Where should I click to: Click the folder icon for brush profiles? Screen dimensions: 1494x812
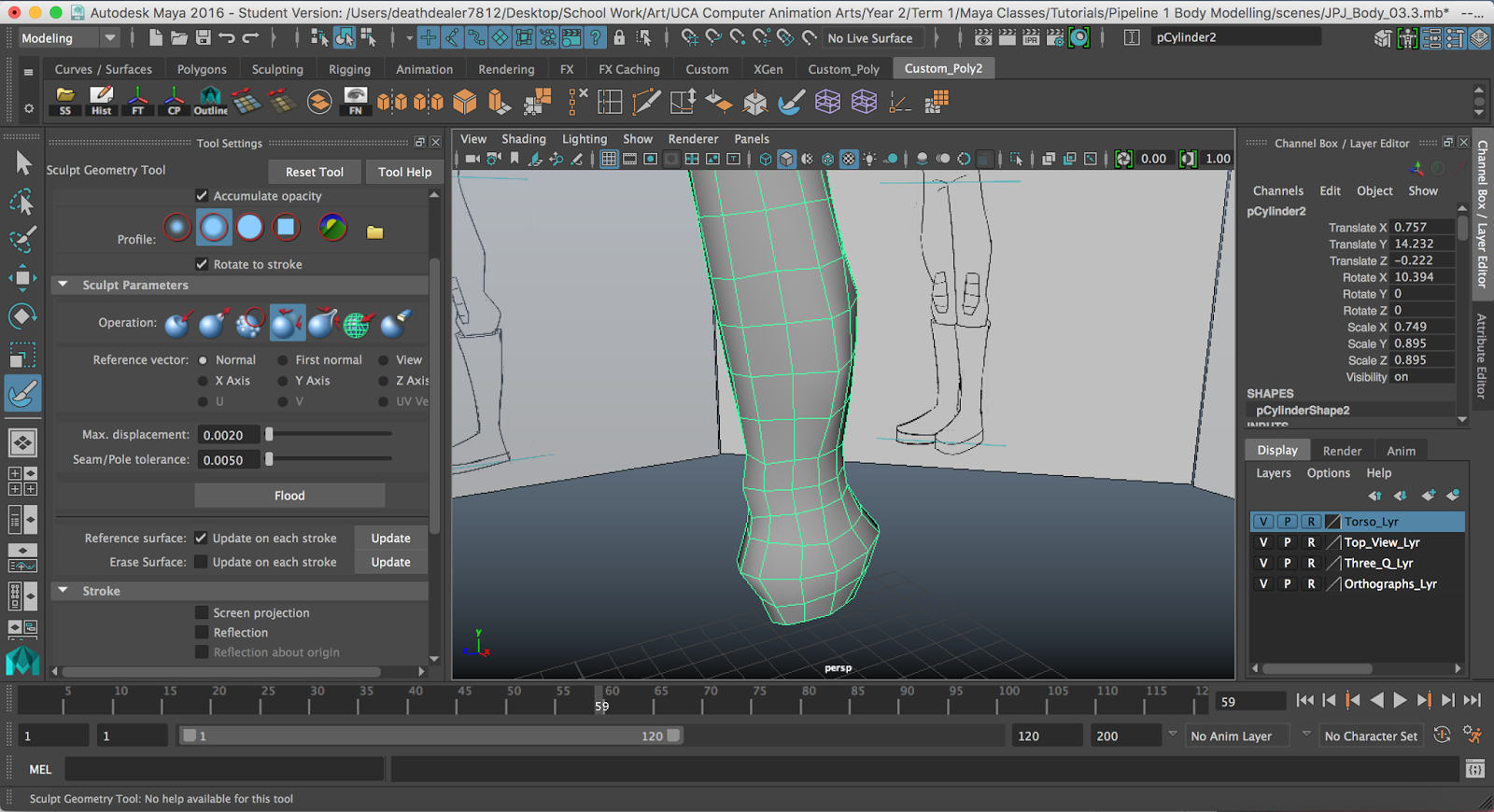pos(374,232)
